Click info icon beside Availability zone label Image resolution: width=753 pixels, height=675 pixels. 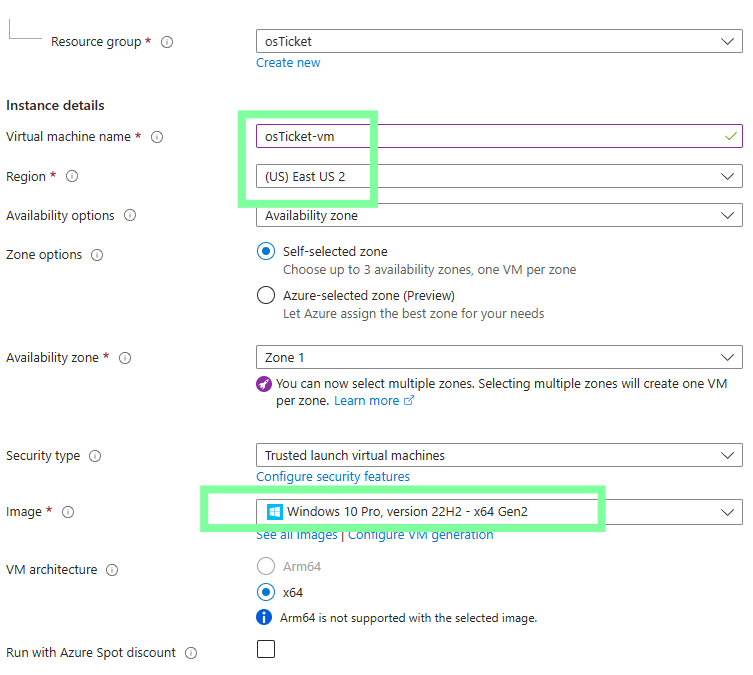(125, 358)
